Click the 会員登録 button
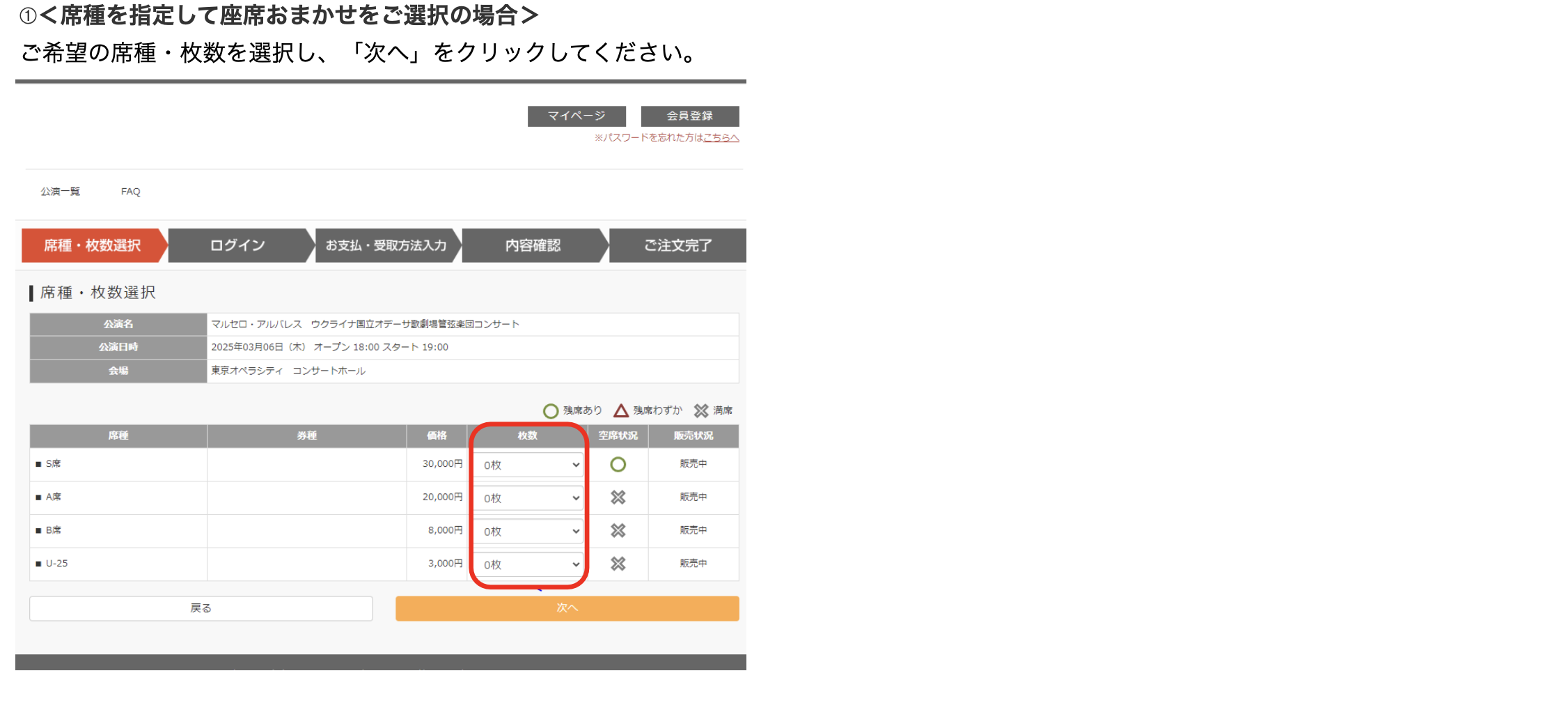 point(689,116)
